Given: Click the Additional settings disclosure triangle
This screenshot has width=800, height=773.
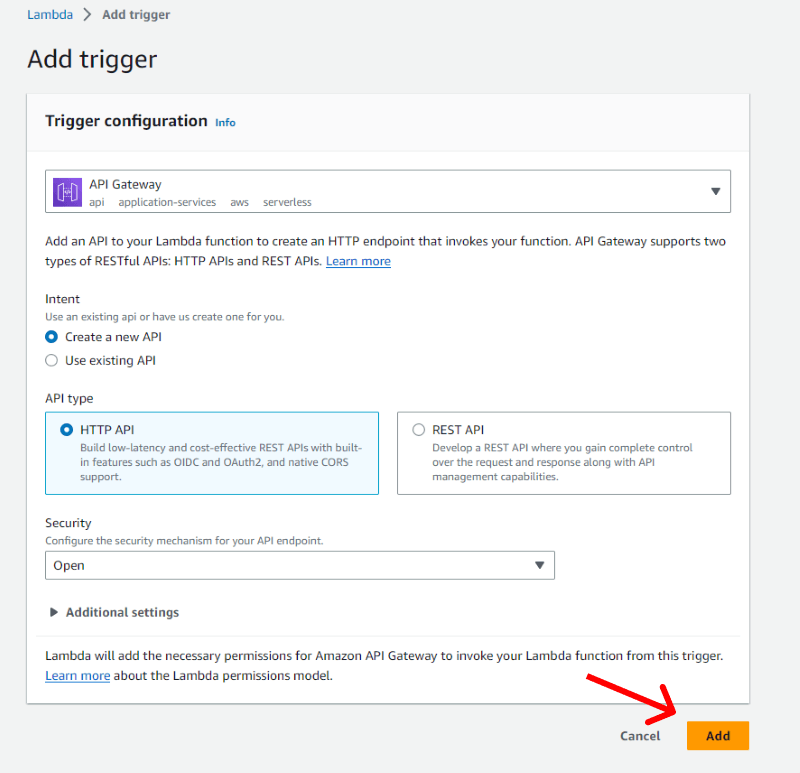Looking at the screenshot, I should [53, 612].
